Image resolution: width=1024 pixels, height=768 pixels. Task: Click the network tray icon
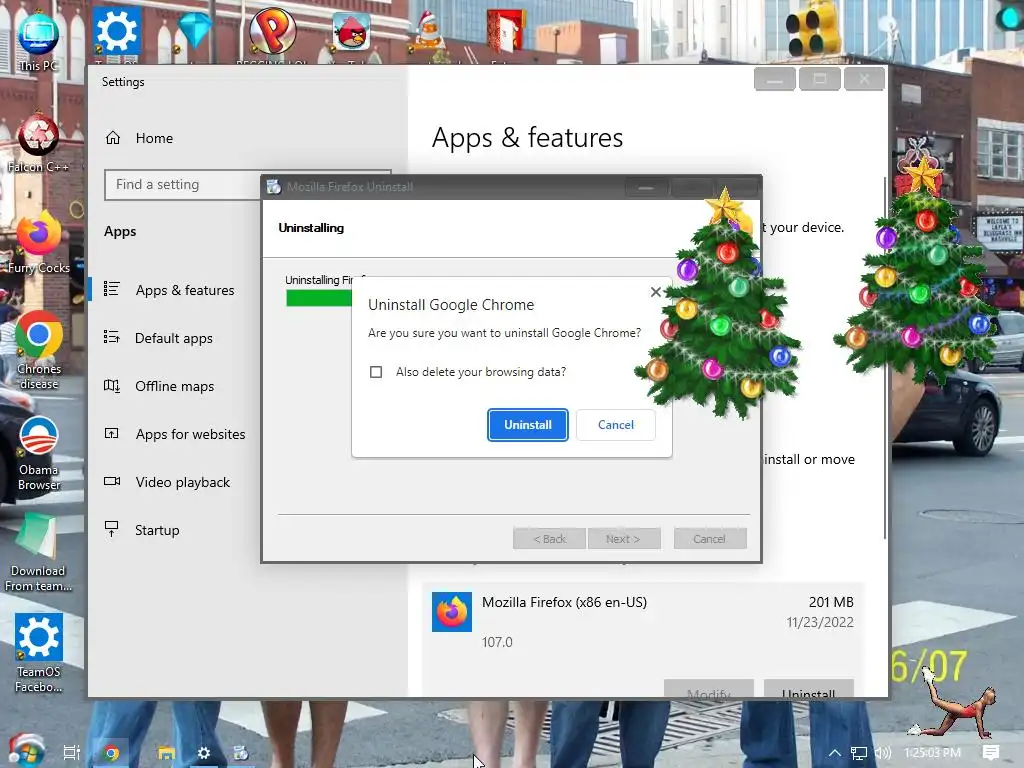click(859, 753)
